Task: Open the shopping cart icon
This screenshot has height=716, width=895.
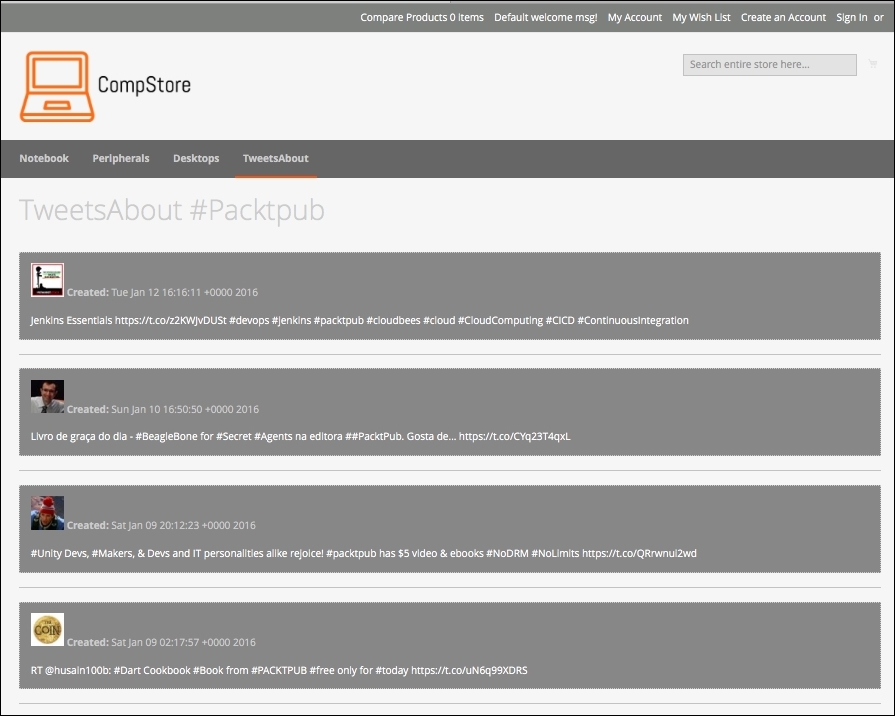Action: coord(873,63)
